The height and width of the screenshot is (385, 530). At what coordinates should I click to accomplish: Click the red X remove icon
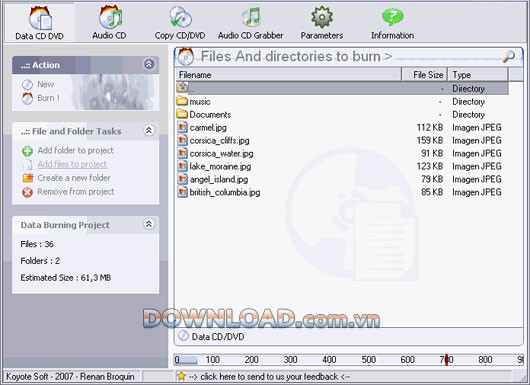(x=27, y=192)
